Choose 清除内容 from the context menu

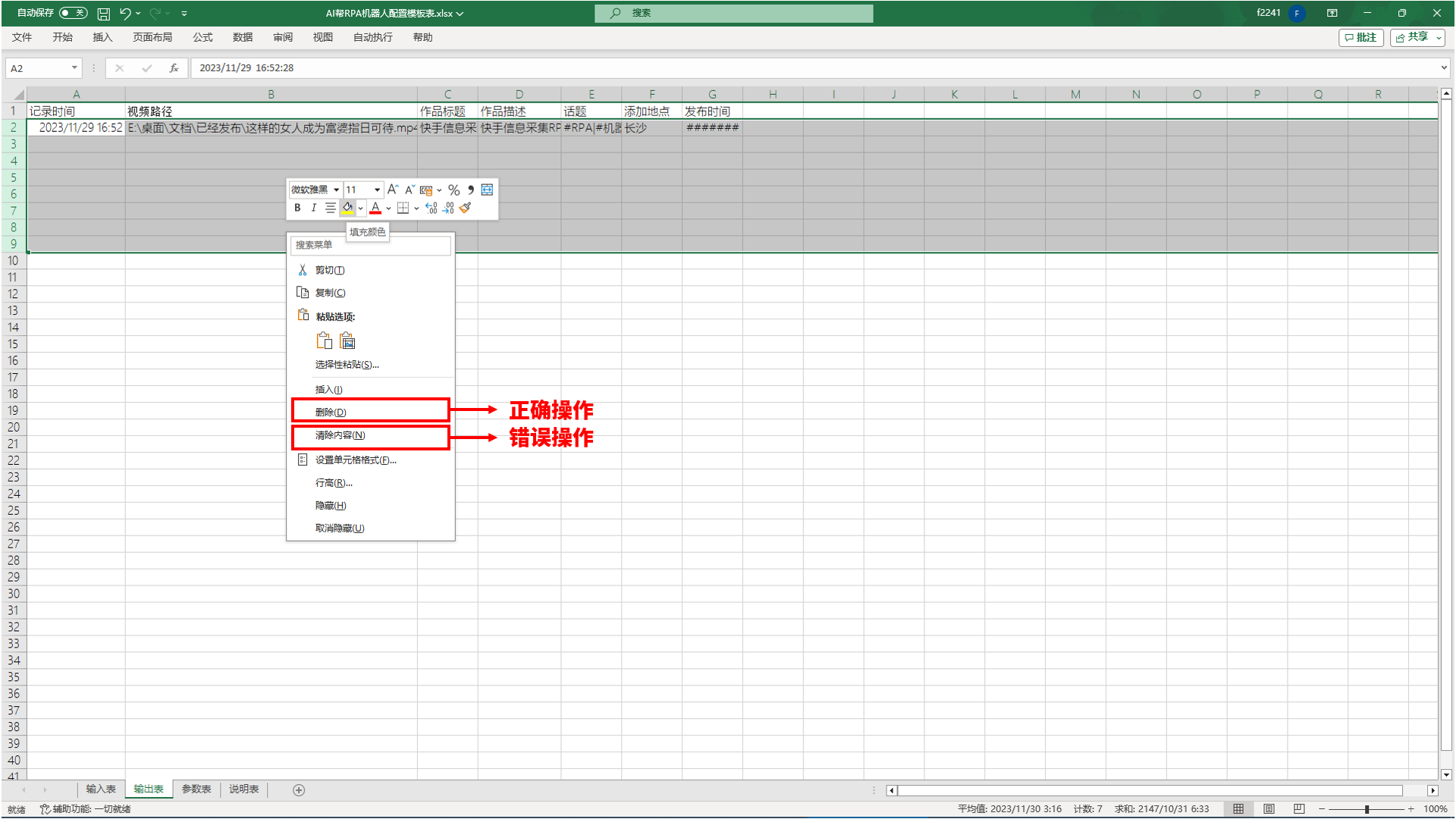point(371,435)
